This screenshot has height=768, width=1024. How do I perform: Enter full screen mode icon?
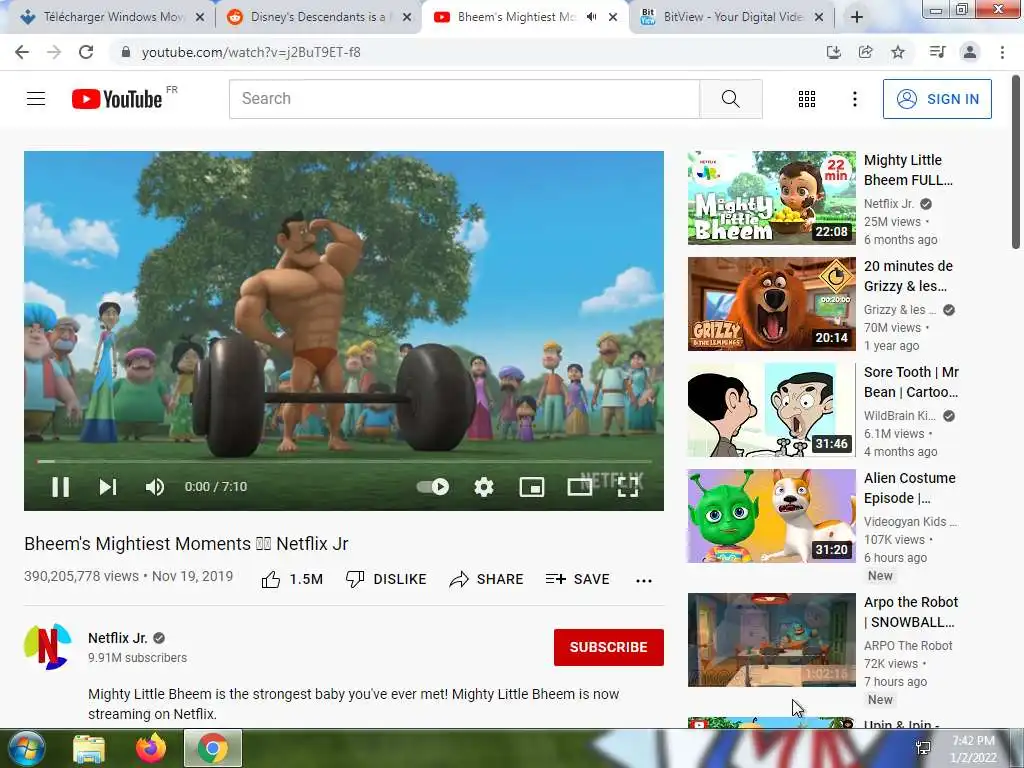click(x=628, y=487)
